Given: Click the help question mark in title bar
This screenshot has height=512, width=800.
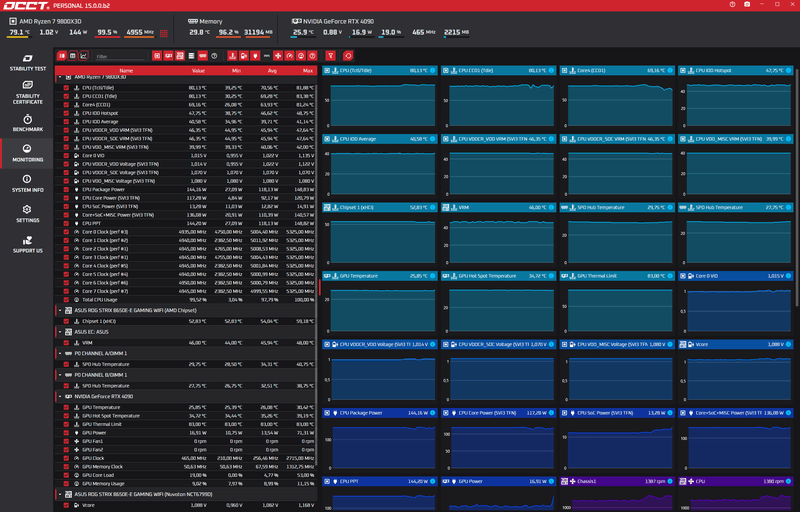Looking at the screenshot, I should (732, 5).
